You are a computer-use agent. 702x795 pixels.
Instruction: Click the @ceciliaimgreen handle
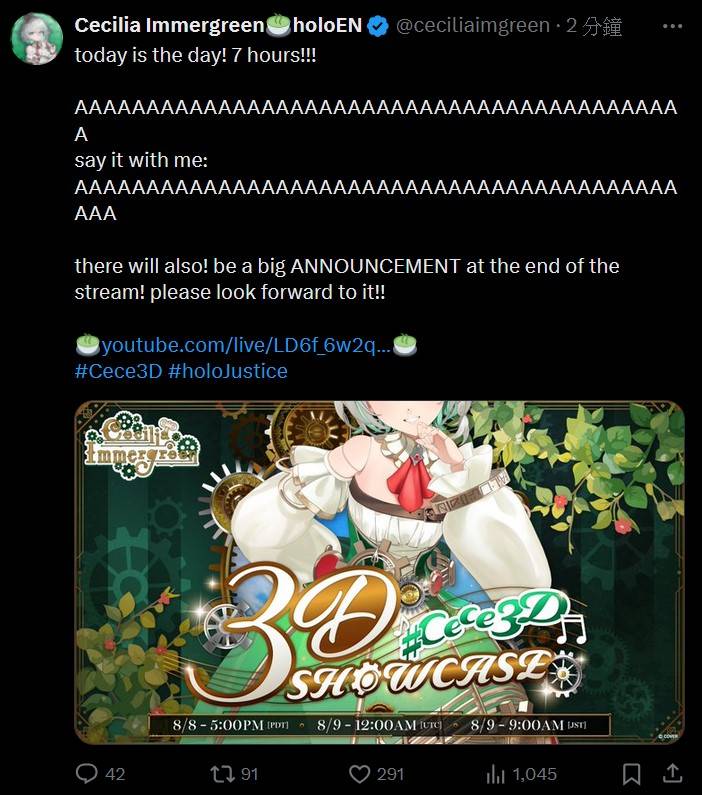coord(472,25)
